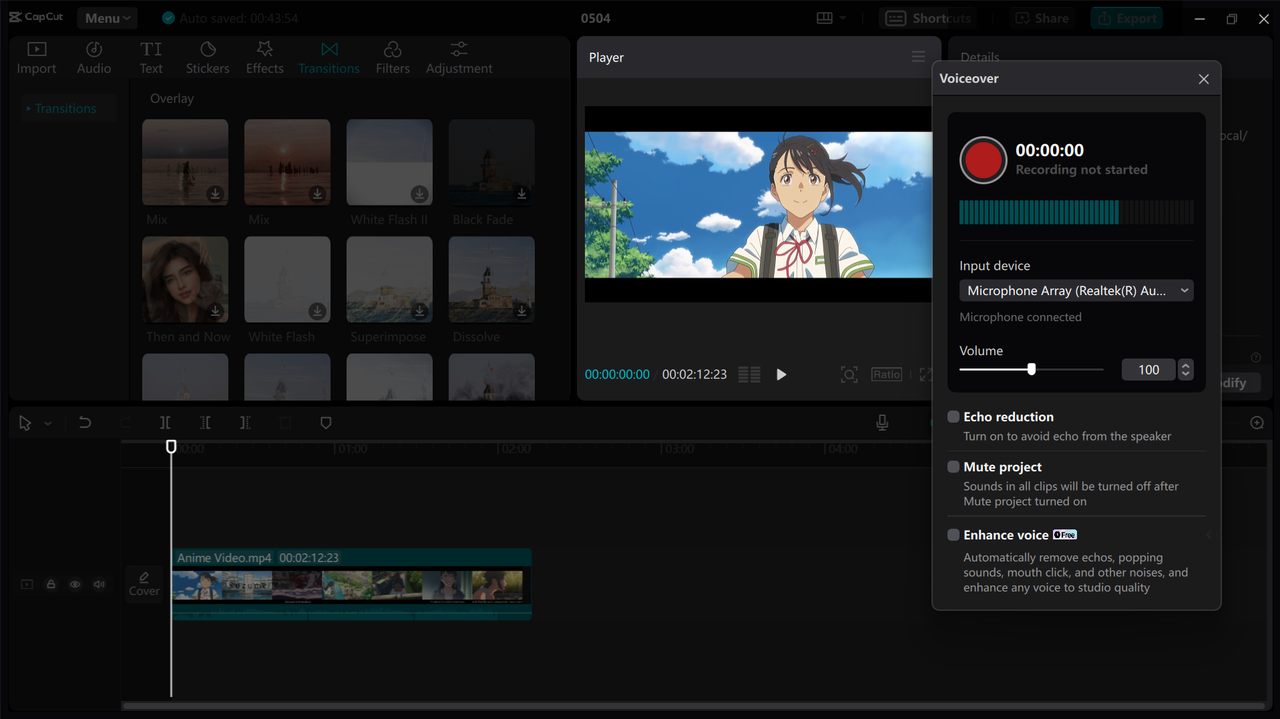Lock the video track
The height and width of the screenshot is (719, 1280).
(51, 584)
